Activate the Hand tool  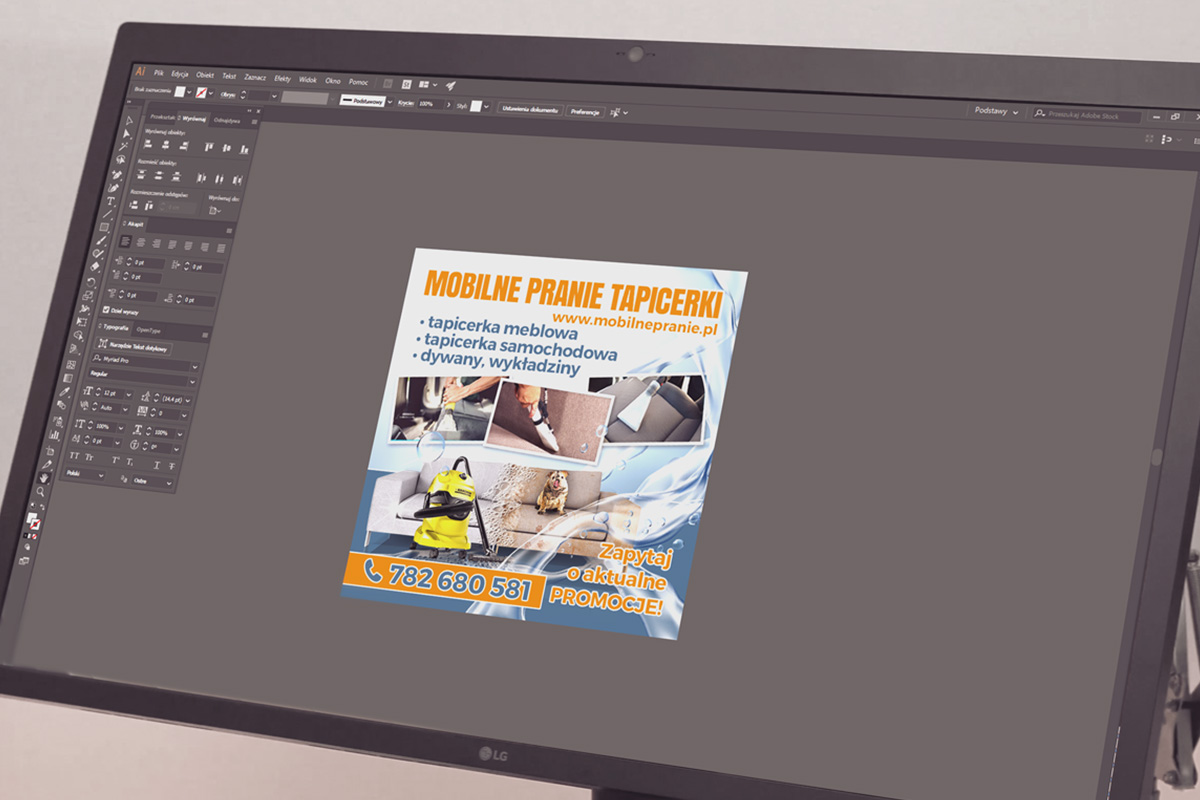[x=45, y=478]
